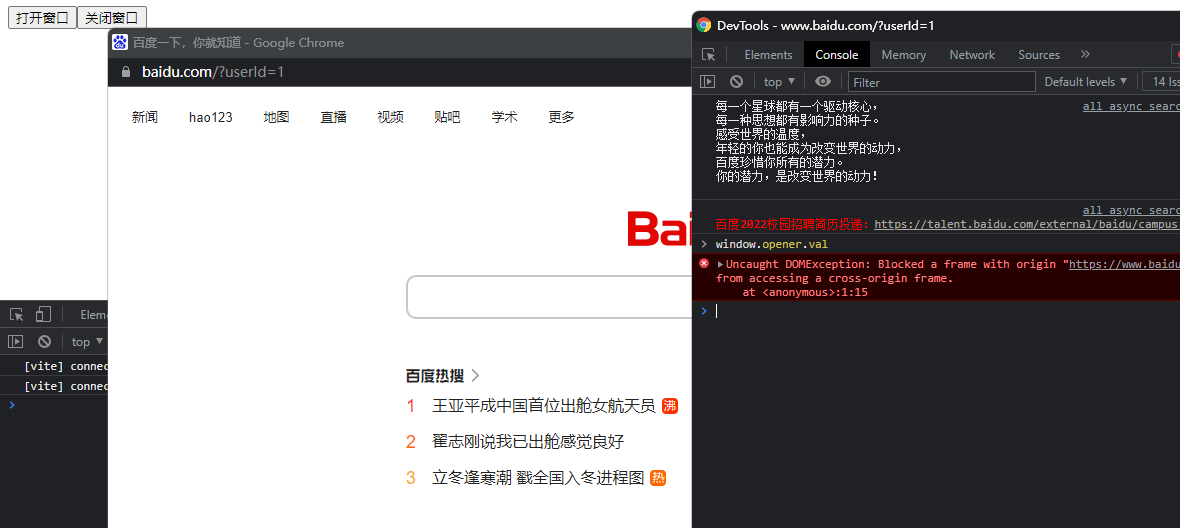Click the 热 badge on third hot search
The width and height of the screenshot is (1180, 528).
pos(658,478)
